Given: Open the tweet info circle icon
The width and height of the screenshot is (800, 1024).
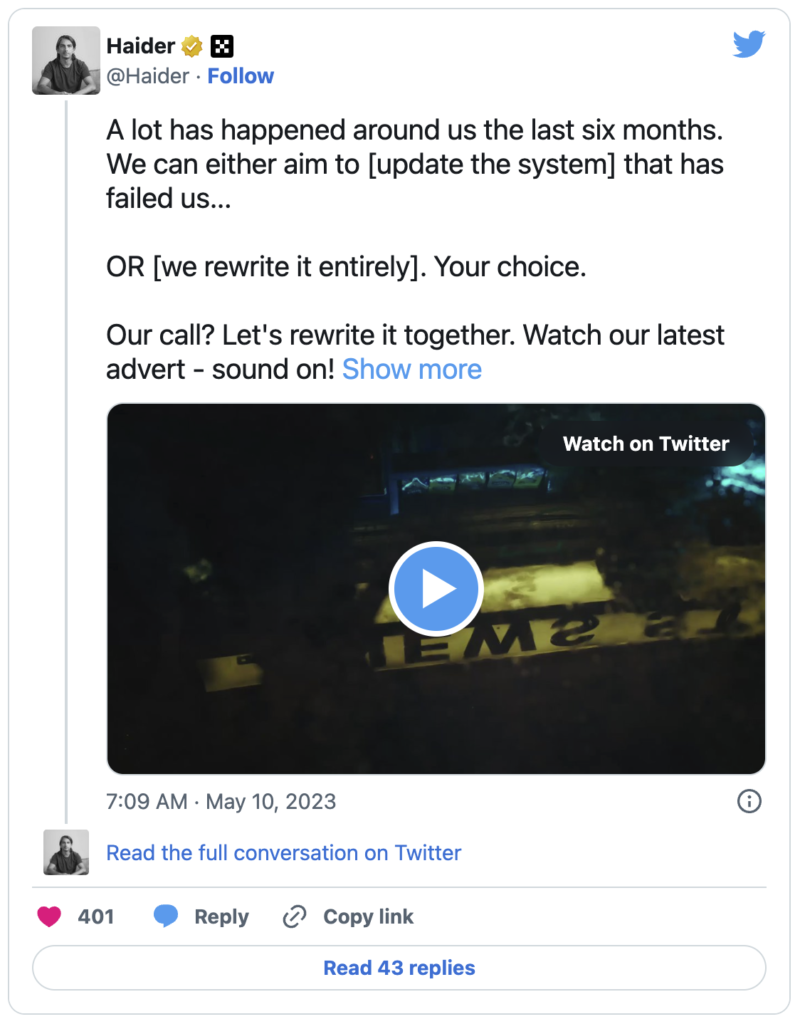Looking at the screenshot, I should click(x=749, y=801).
